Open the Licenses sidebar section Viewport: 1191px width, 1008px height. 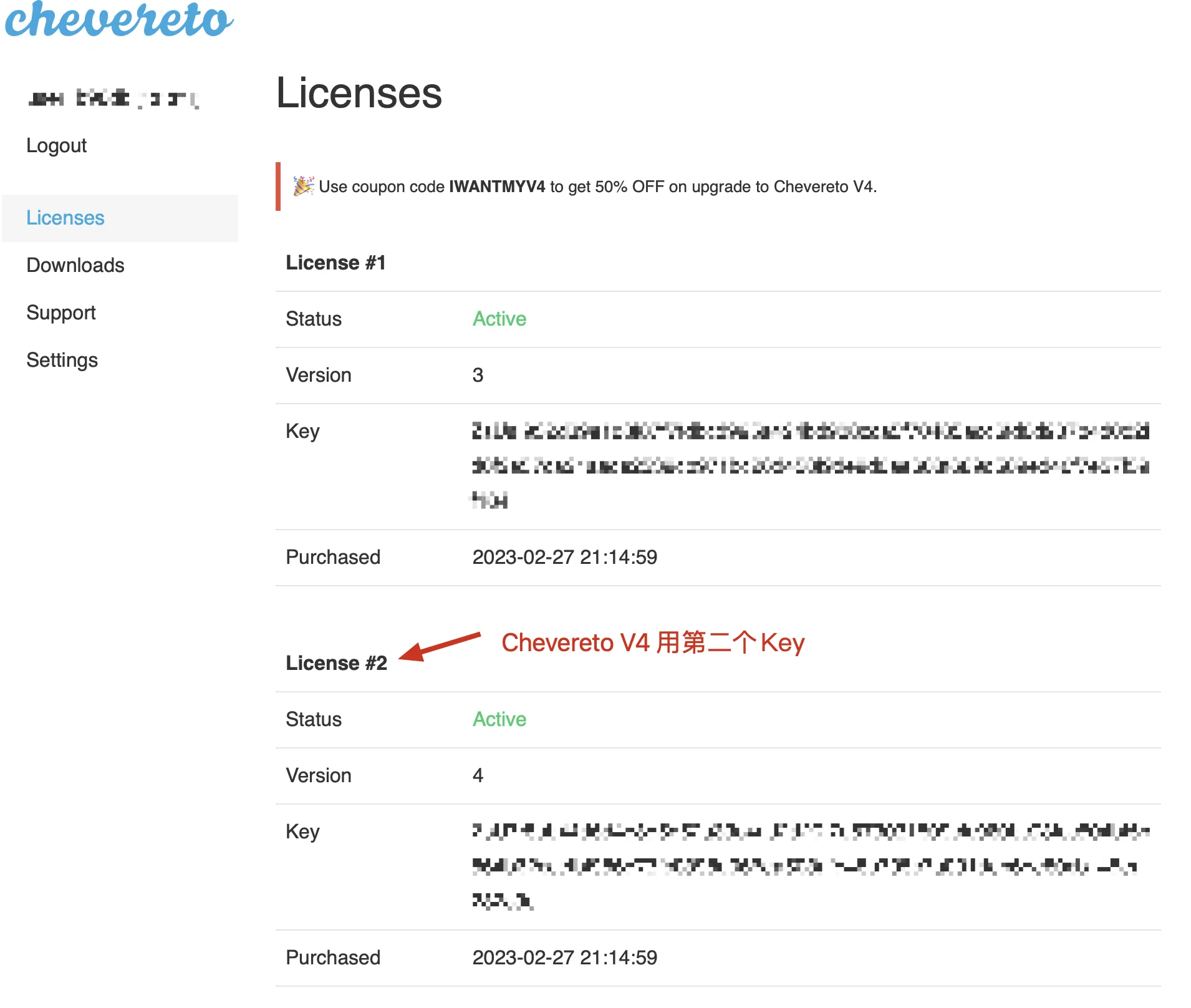tap(65, 218)
